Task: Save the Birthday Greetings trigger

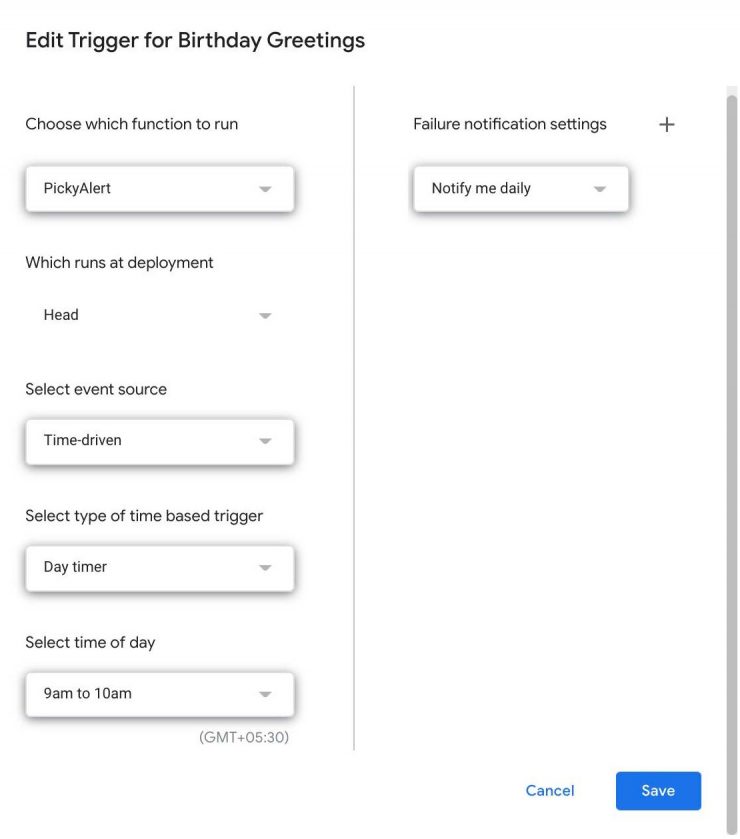Action: (x=658, y=790)
